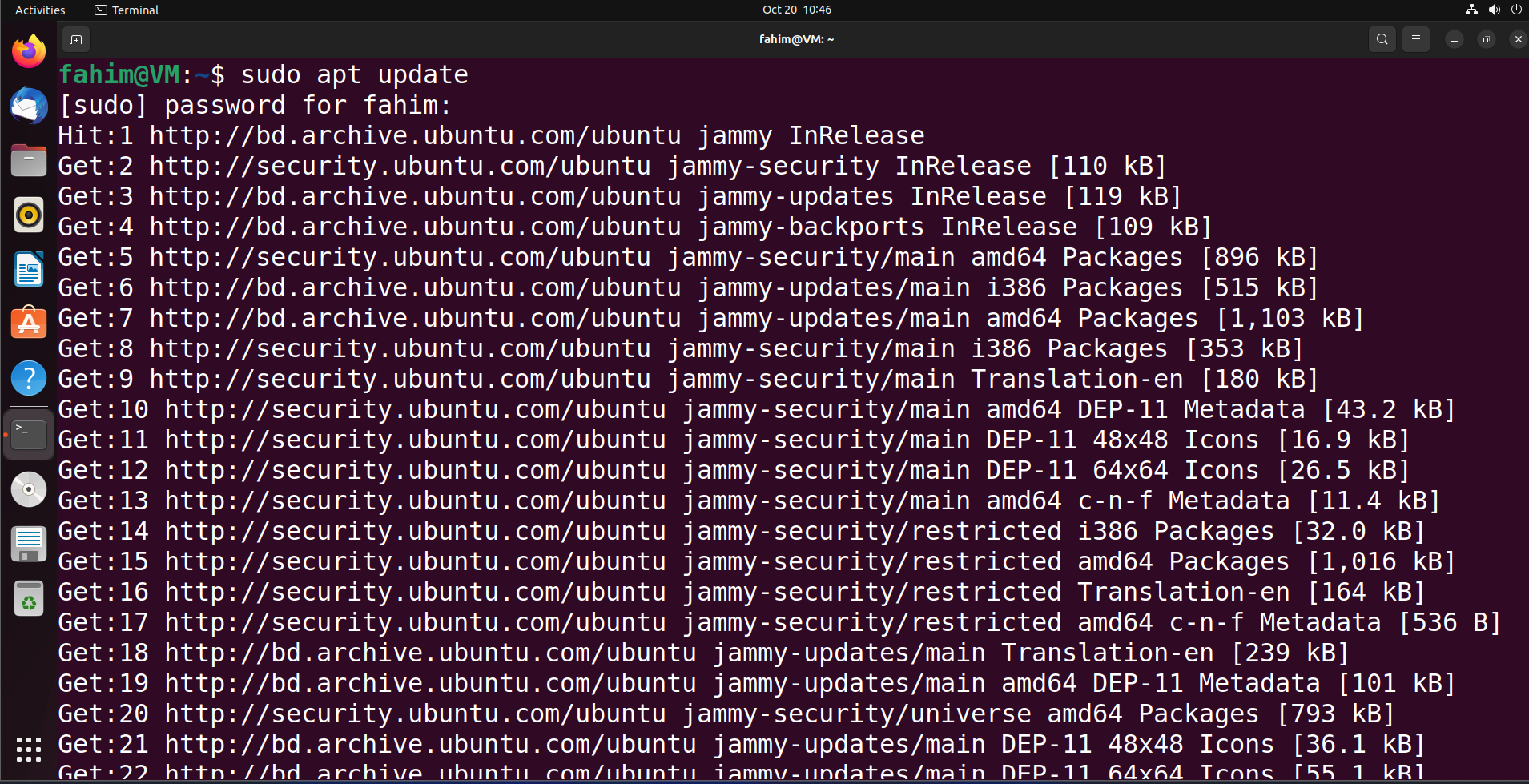Launch Thunderbird Mail from the dock

point(29,106)
